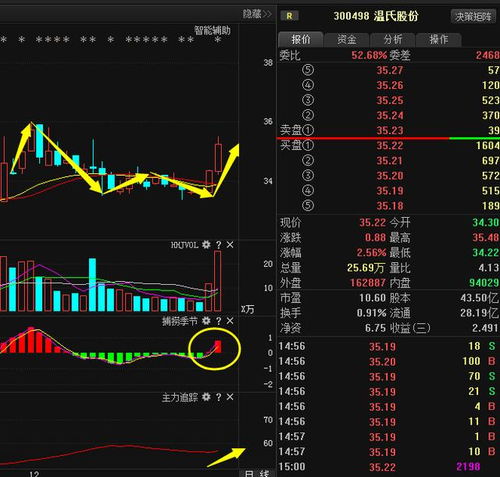Close the 捕捞季节 indicator panel
This screenshot has height=477, width=500.
[230, 321]
